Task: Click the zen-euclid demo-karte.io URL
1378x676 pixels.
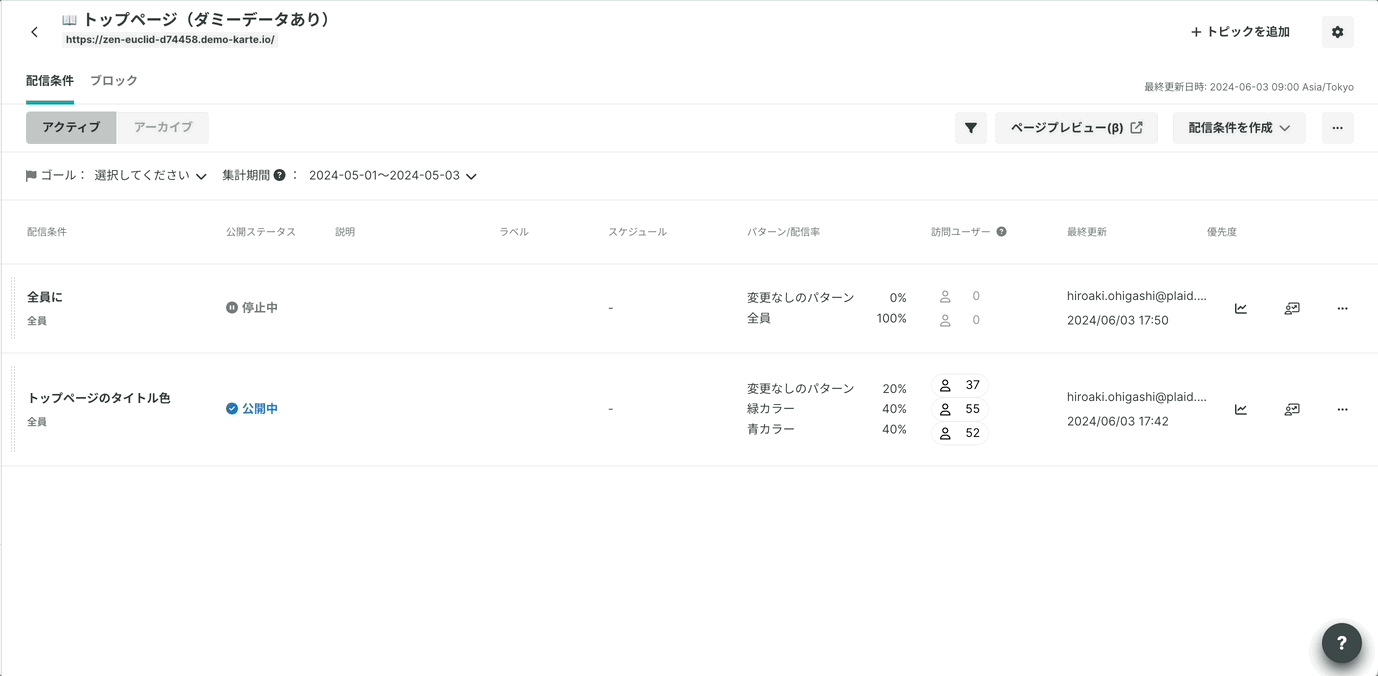Action: click(170, 40)
